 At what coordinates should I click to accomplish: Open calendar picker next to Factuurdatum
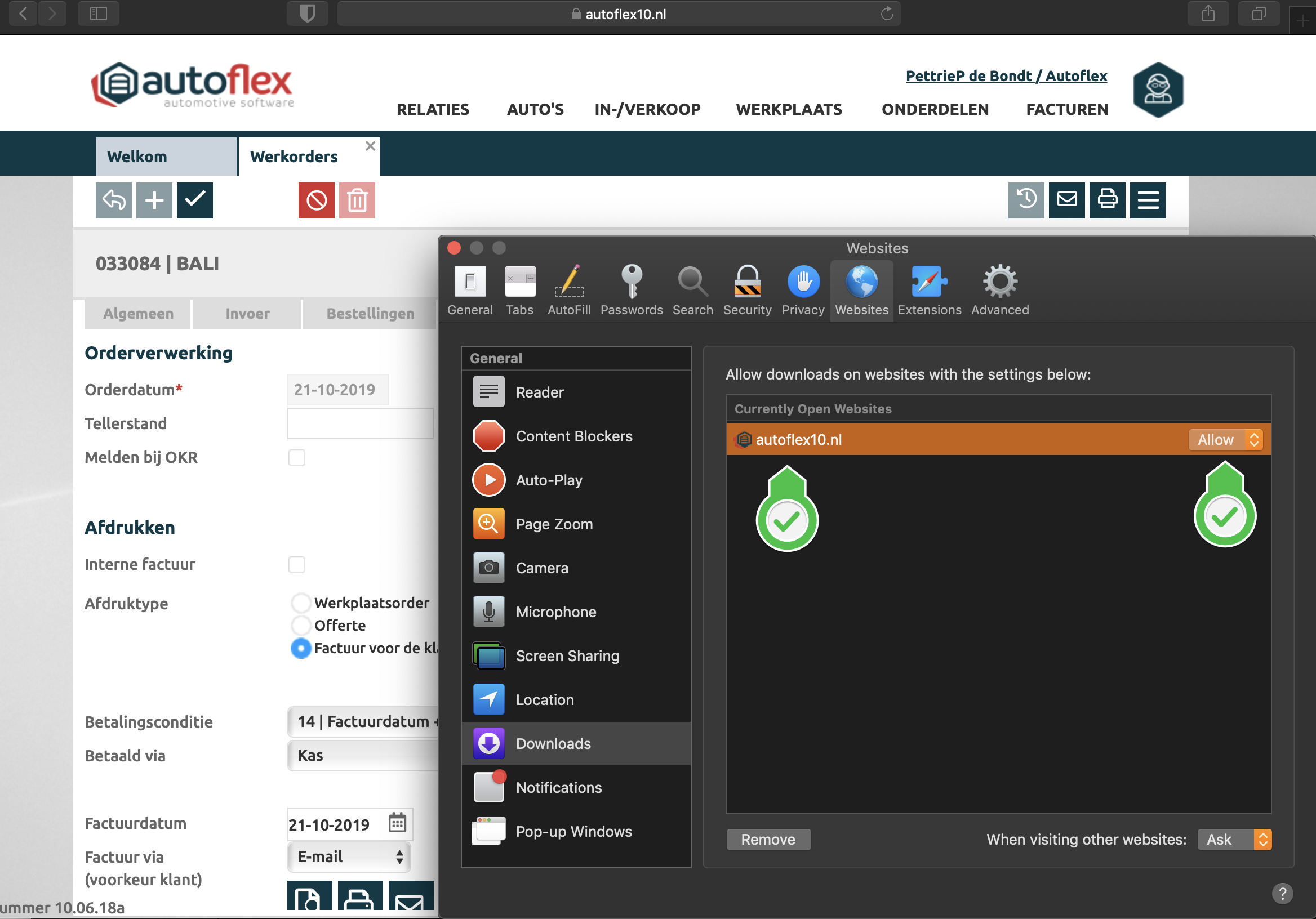[x=397, y=823]
